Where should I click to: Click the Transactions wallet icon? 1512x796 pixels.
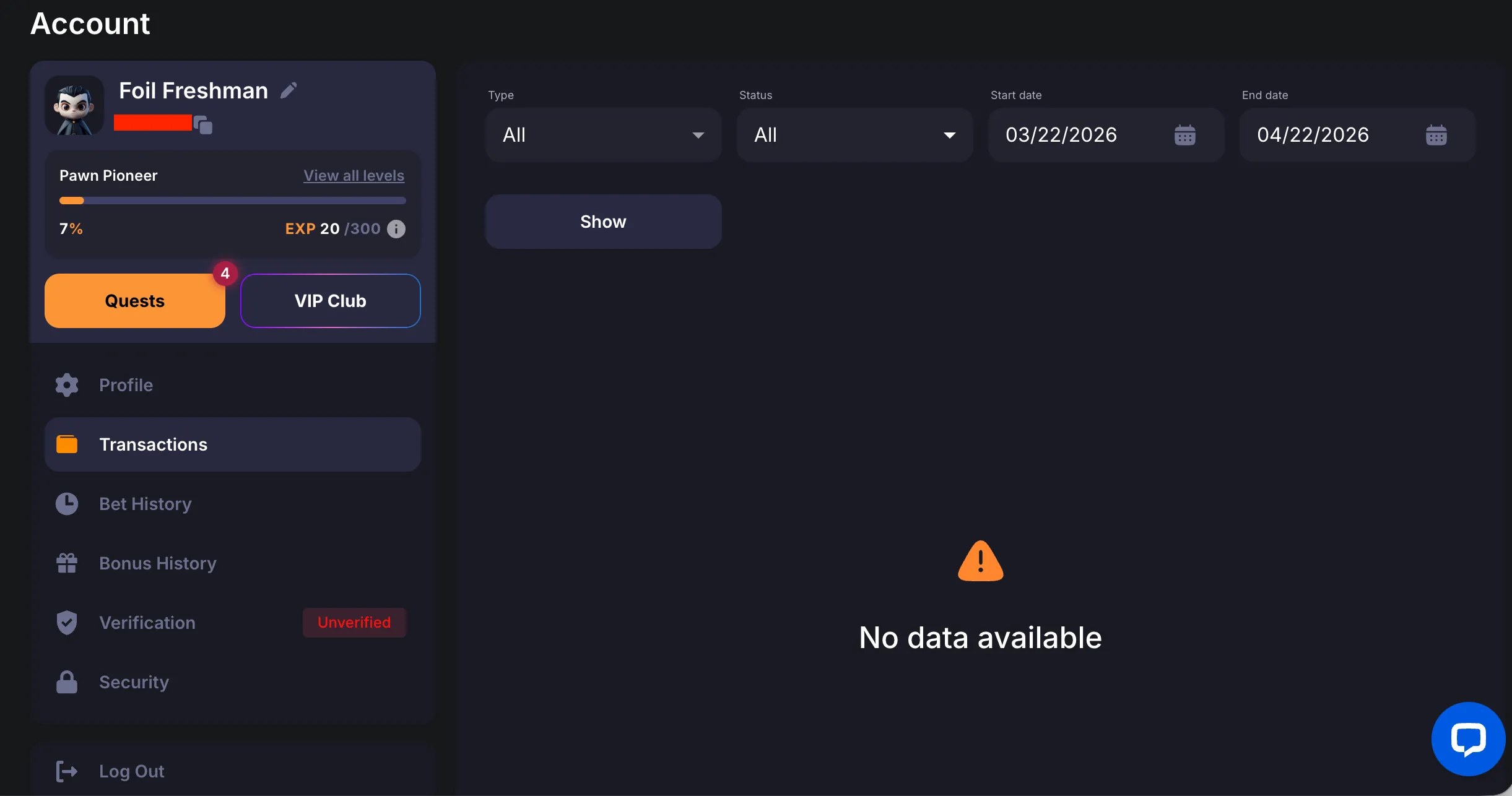67,444
